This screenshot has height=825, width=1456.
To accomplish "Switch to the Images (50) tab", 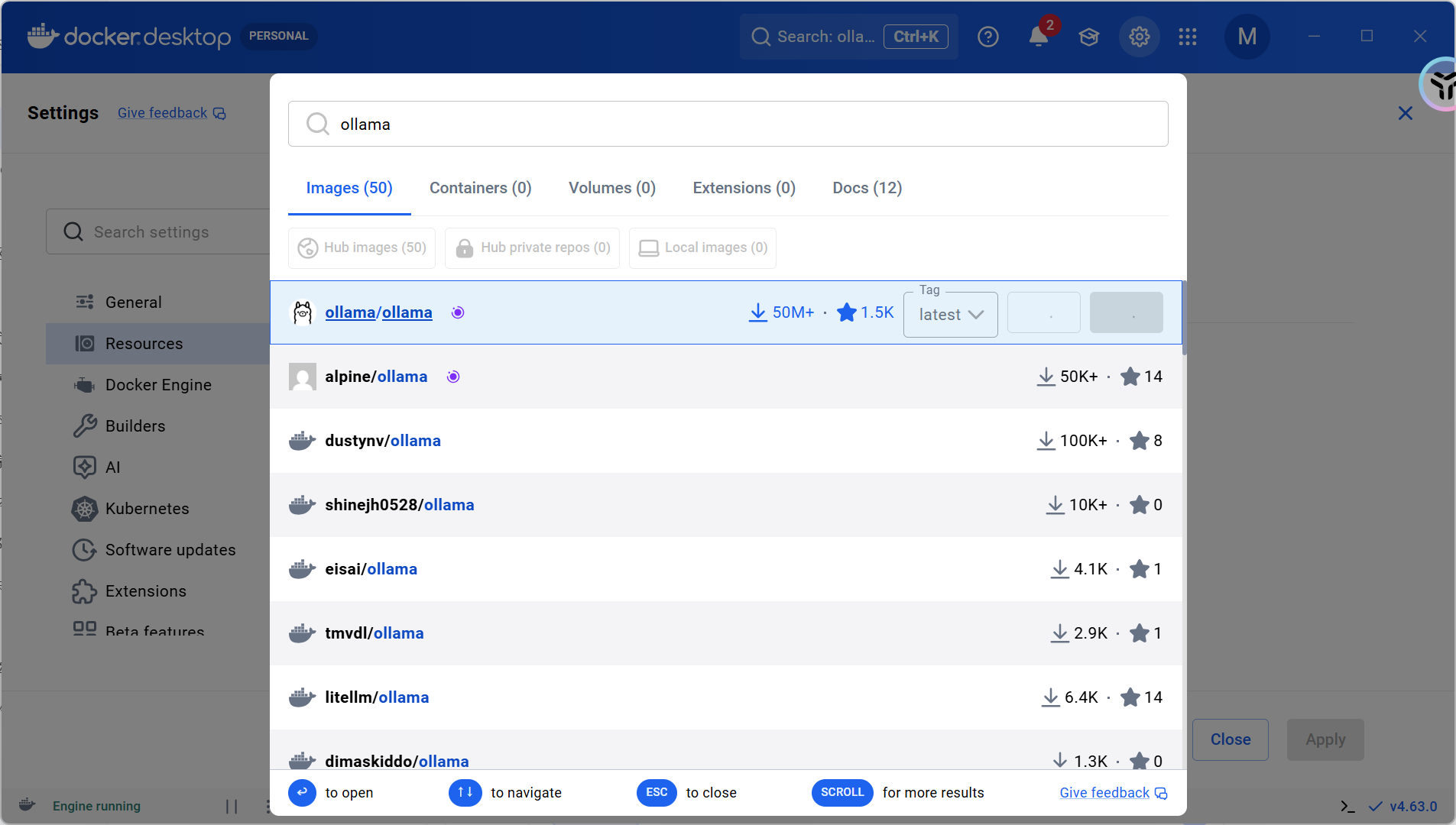I will pyautogui.click(x=349, y=188).
